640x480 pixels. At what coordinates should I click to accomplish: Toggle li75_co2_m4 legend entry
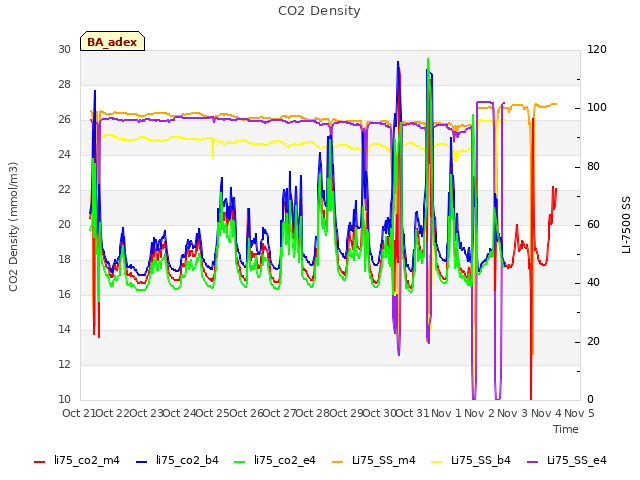(77, 460)
